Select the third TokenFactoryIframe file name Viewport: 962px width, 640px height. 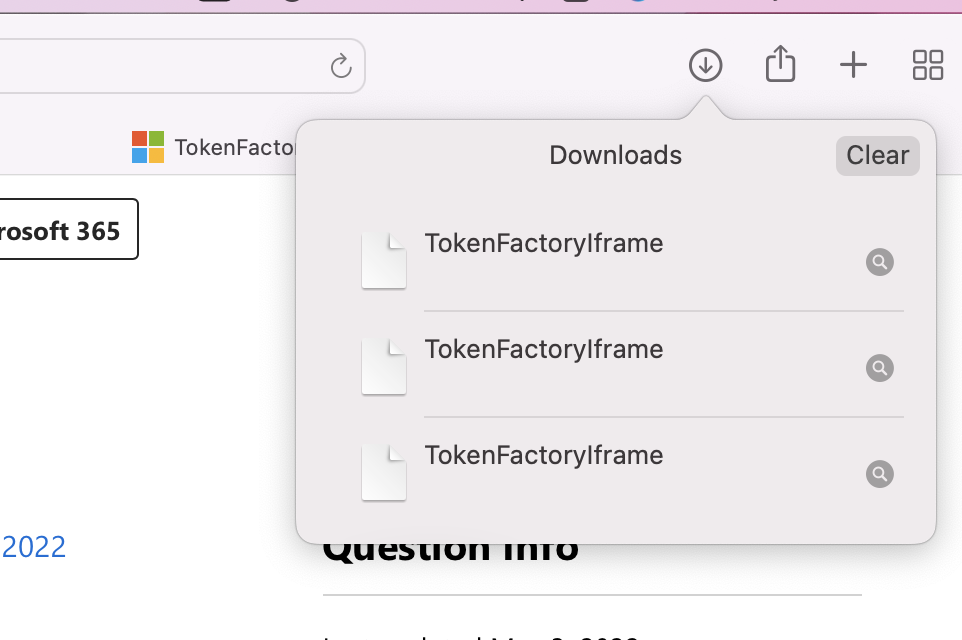point(544,455)
